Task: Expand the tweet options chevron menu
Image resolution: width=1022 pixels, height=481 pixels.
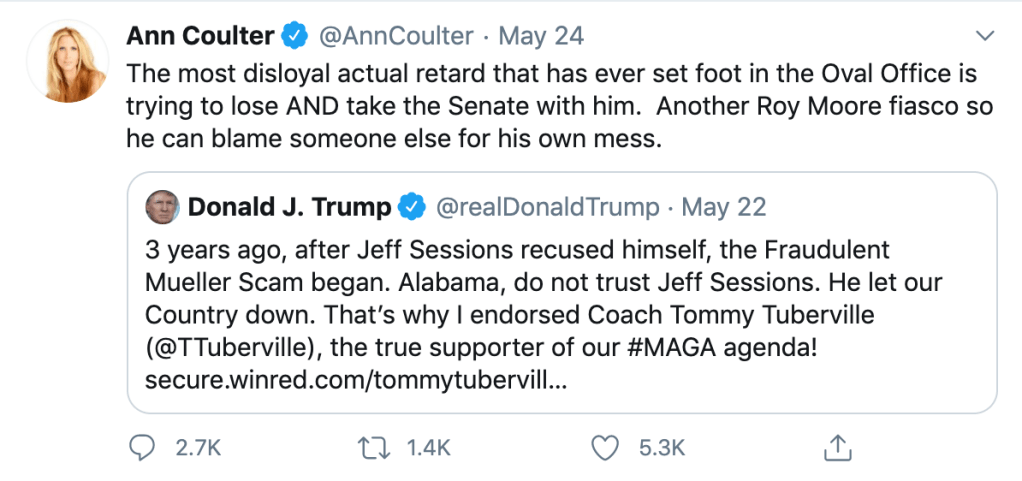Action: (x=985, y=37)
